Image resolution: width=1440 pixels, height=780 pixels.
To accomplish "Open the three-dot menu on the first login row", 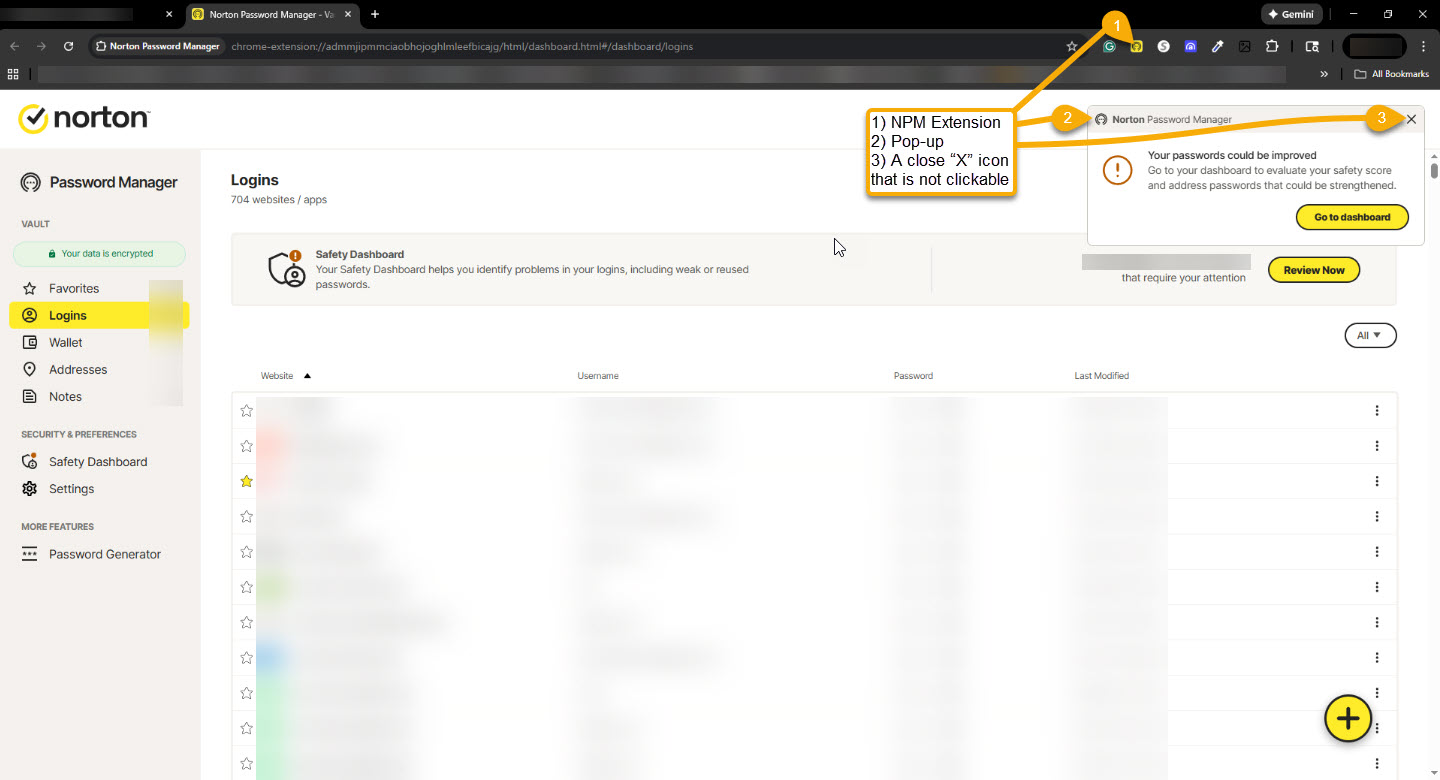I will [x=1377, y=410].
